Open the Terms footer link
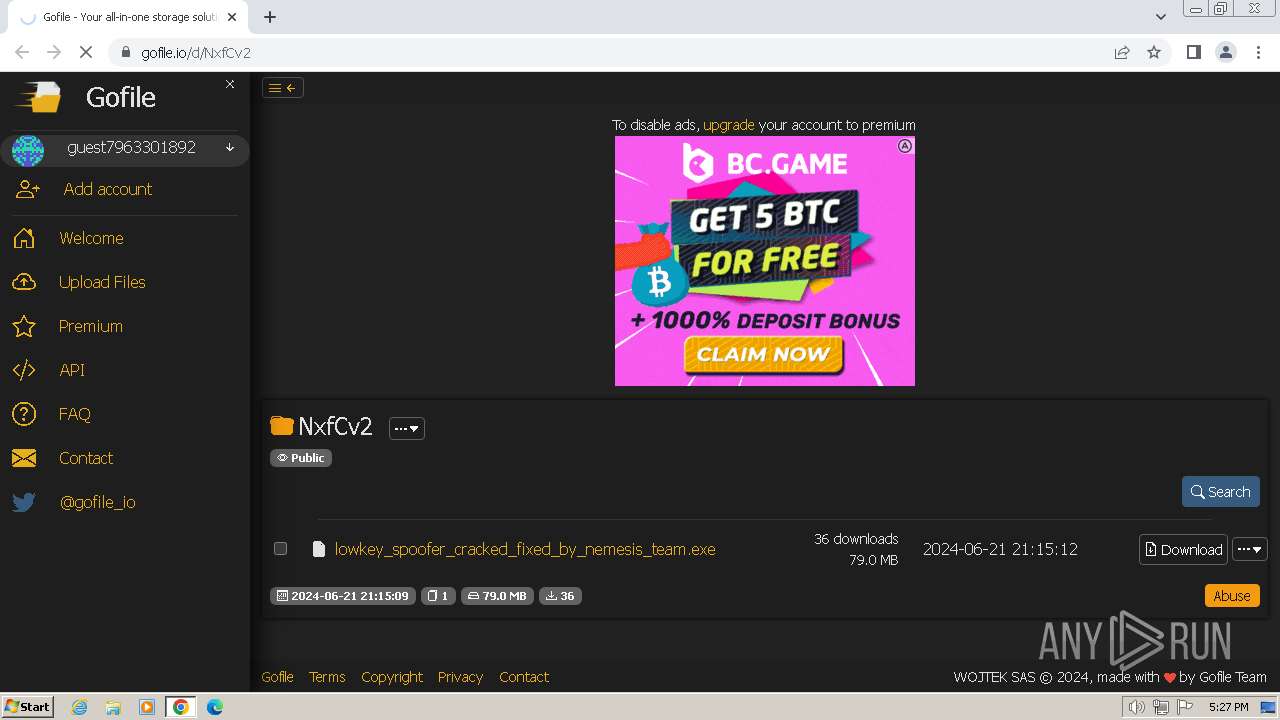Viewport: 1280px width, 720px height. coord(327,677)
